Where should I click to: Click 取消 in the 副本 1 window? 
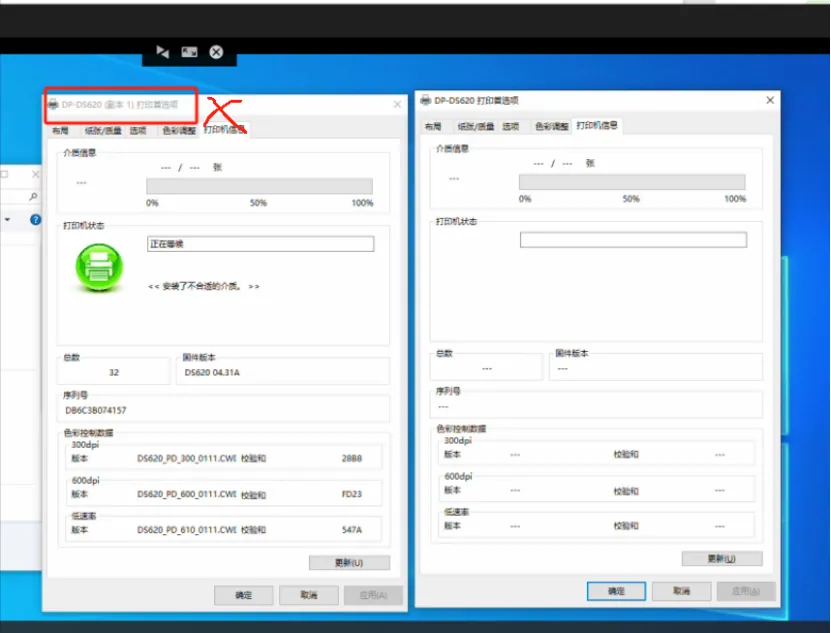(309, 595)
